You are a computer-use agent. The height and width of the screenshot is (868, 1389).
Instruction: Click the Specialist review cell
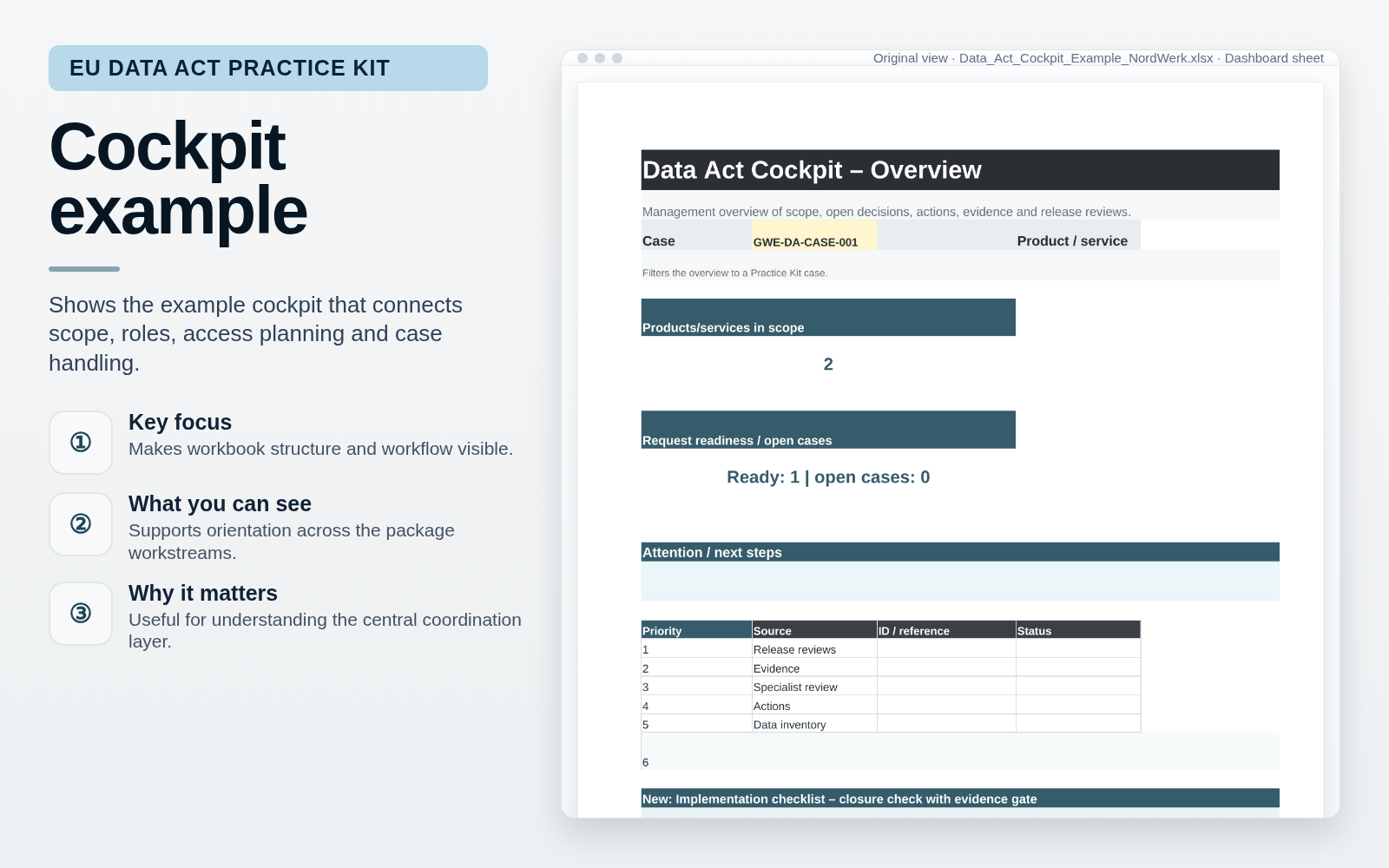coord(814,687)
